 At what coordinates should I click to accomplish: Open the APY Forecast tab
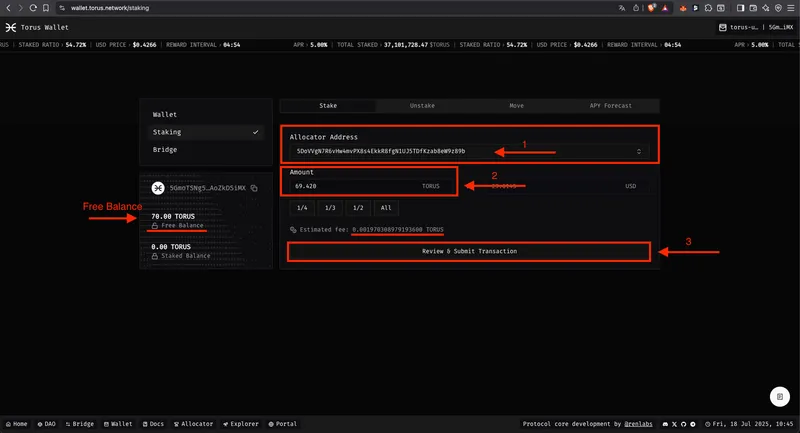click(611, 105)
